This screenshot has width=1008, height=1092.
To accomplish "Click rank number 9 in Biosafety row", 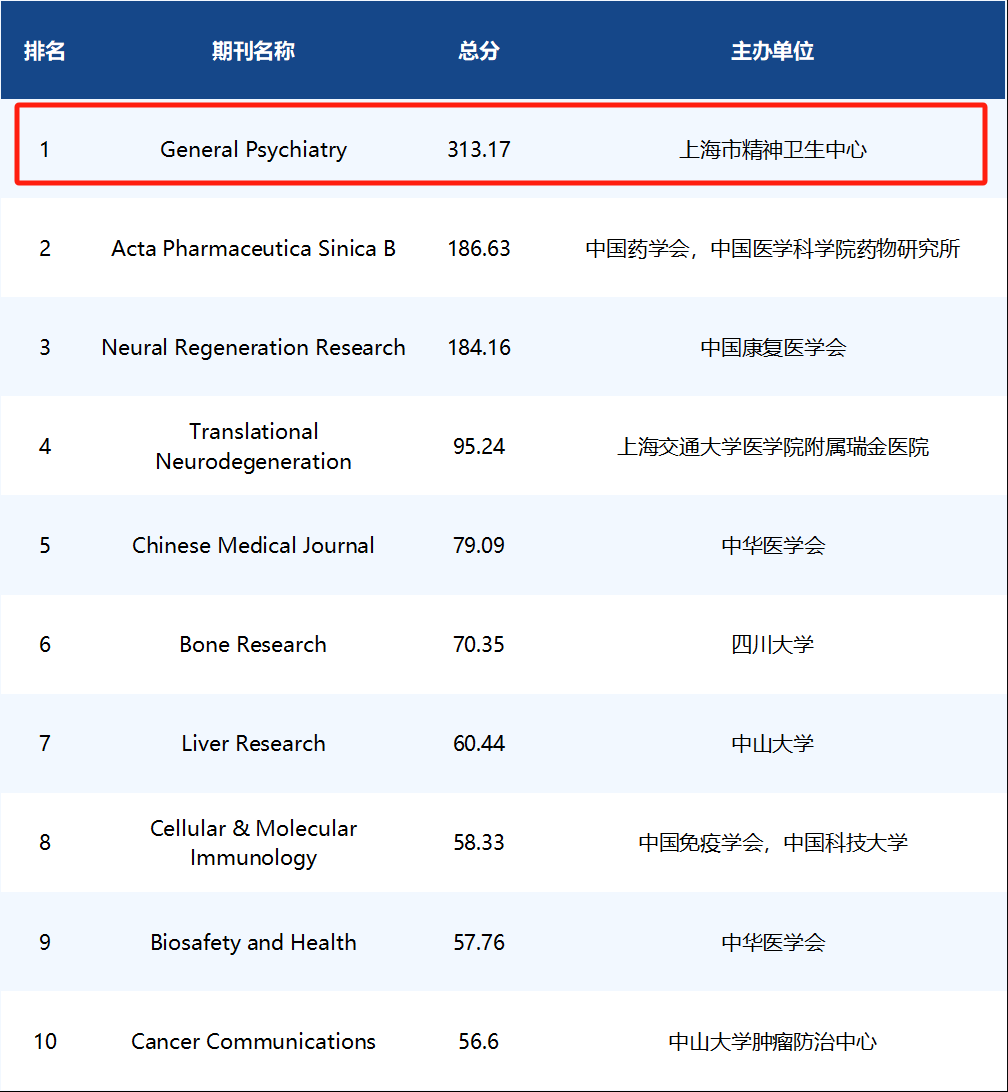I will click(x=45, y=942).
